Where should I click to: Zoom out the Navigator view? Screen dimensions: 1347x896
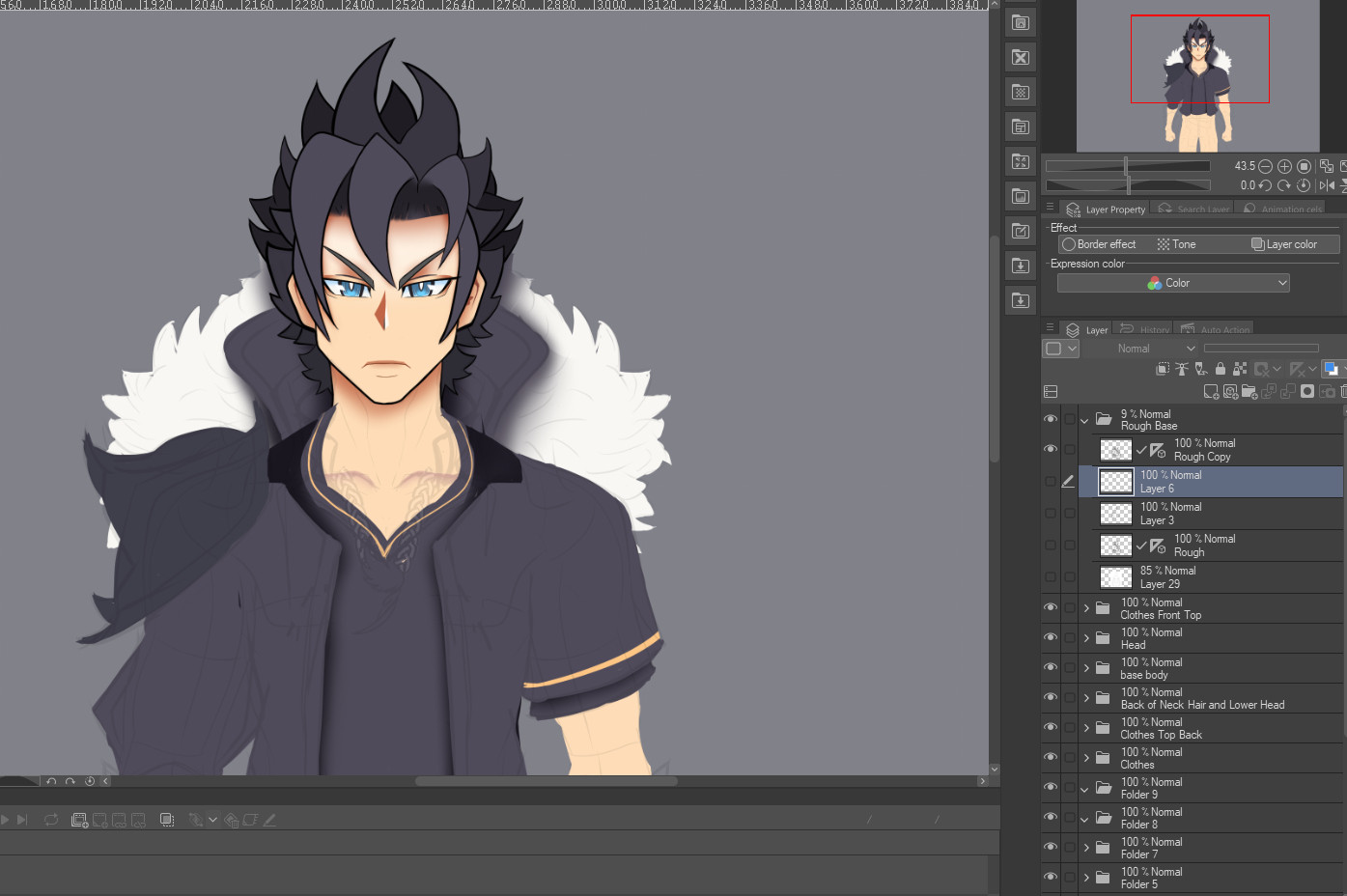pyautogui.click(x=1265, y=166)
